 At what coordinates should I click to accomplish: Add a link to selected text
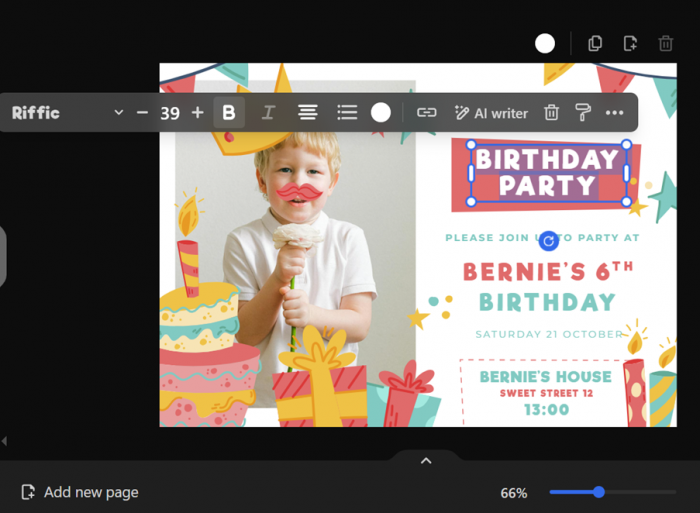[427, 113]
